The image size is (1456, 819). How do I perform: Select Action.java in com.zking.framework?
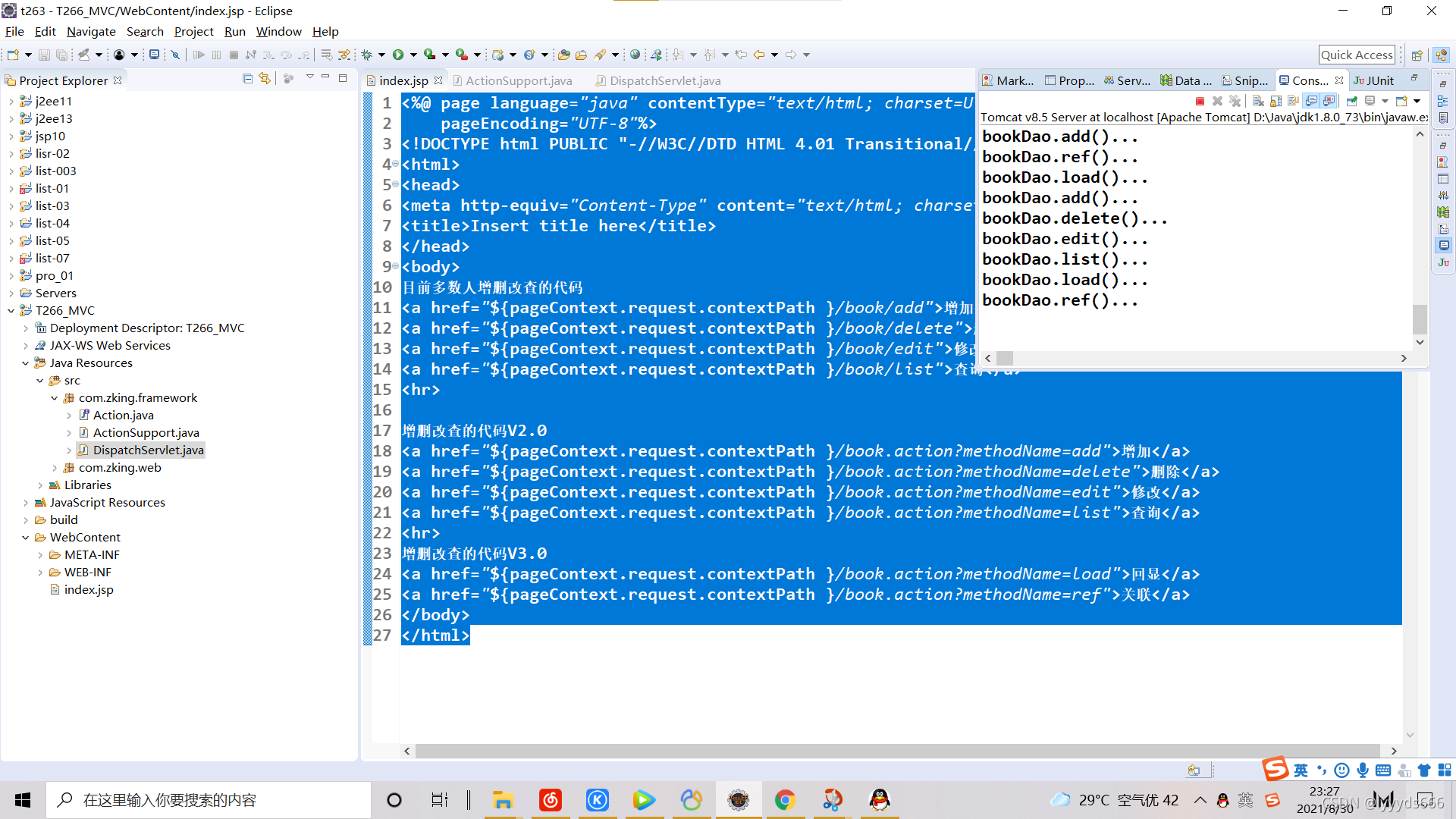click(123, 416)
